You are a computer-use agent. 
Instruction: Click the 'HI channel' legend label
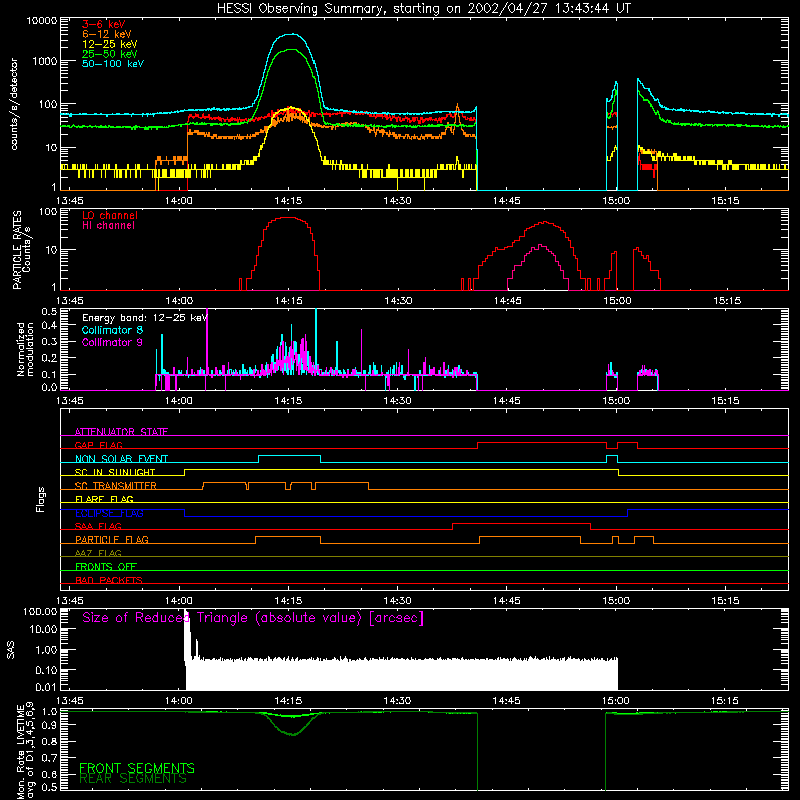tap(109, 226)
